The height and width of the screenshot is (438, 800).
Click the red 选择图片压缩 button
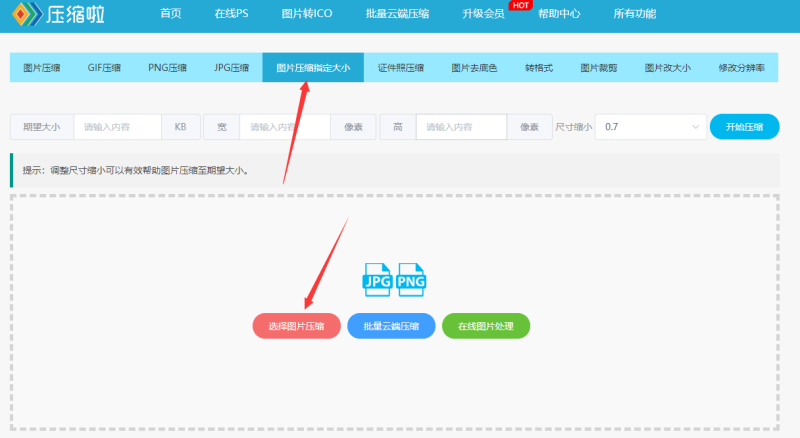[296, 326]
